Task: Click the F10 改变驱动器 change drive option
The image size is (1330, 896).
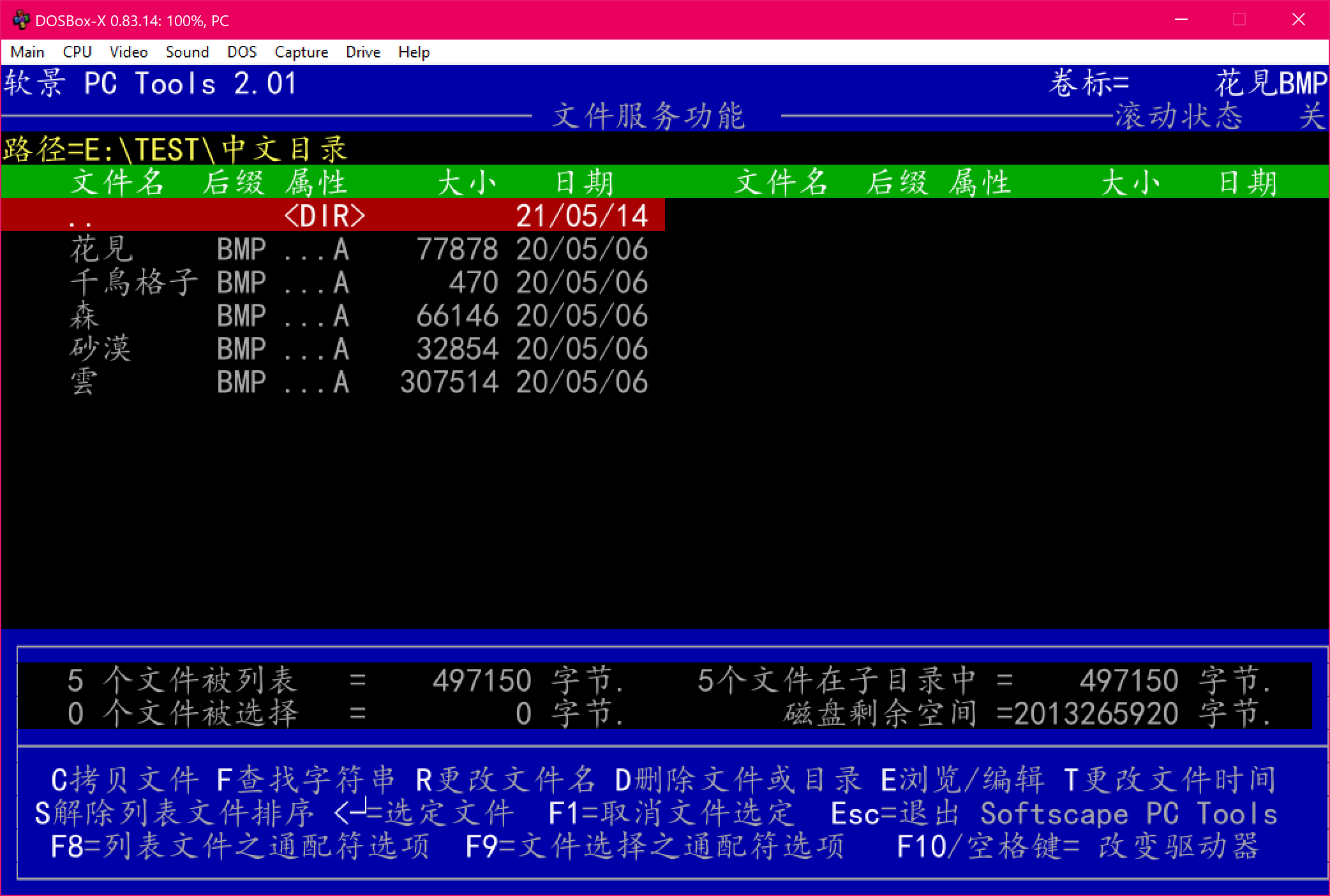Action: 1077,846
